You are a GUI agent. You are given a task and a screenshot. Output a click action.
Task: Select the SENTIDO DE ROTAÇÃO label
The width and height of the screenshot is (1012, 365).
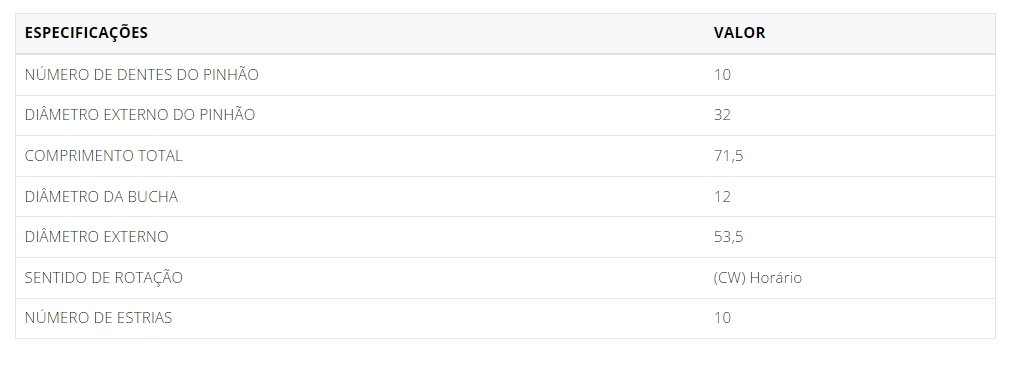coord(103,278)
